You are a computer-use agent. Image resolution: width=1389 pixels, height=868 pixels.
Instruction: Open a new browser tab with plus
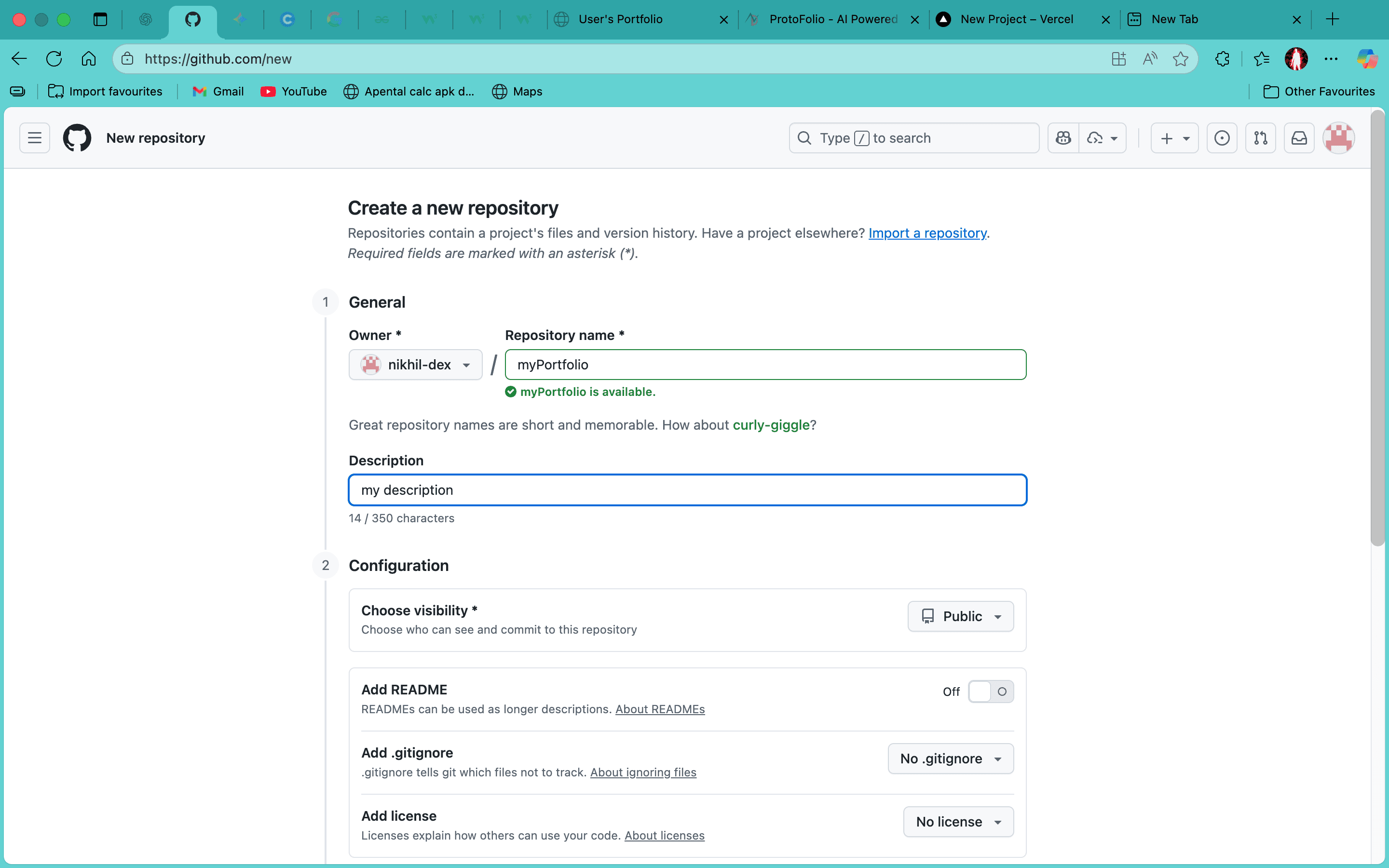click(1333, 19)
